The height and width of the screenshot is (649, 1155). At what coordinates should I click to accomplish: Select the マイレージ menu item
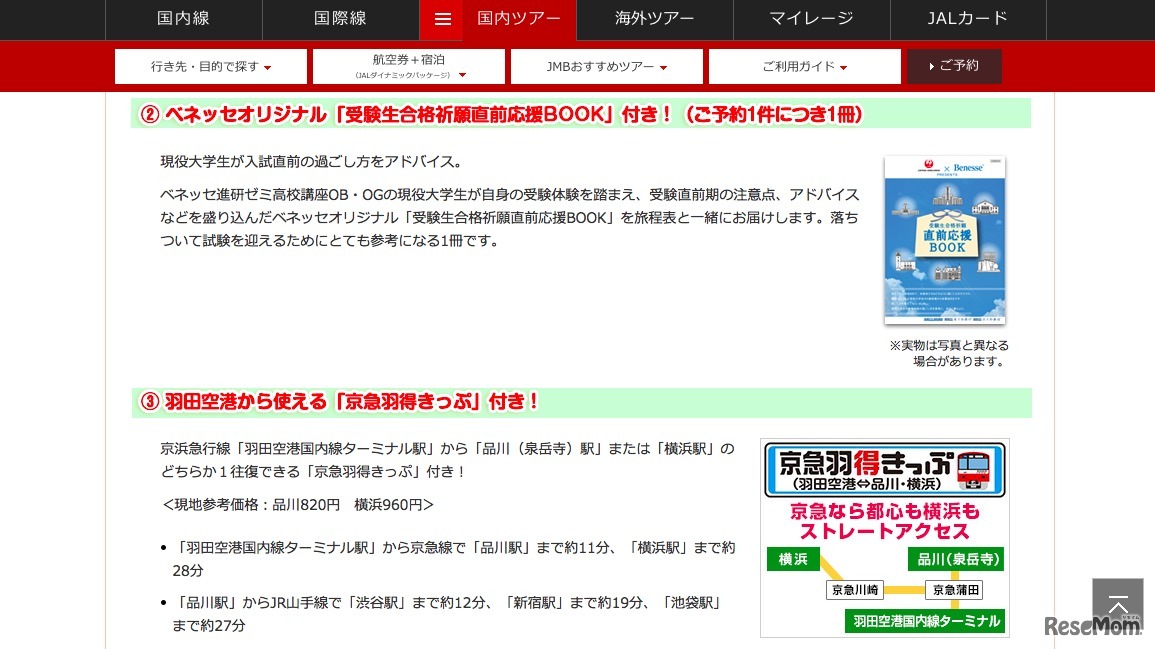point(811,18)
